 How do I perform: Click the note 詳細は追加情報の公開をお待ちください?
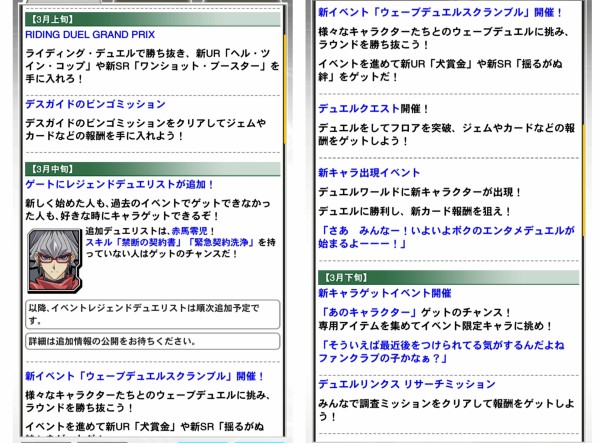[x=152, y=341]
